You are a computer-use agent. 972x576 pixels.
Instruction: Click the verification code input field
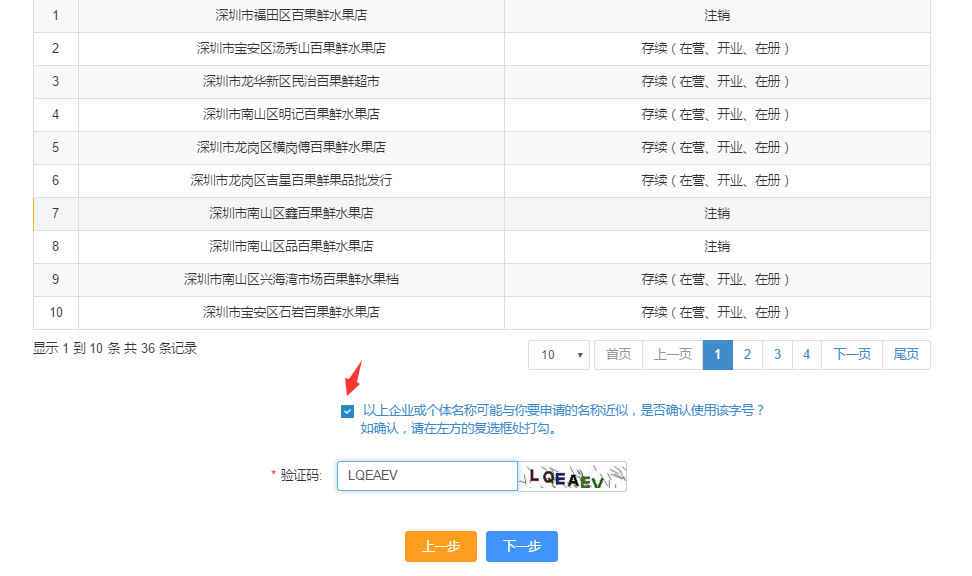[x=427, y=476]
